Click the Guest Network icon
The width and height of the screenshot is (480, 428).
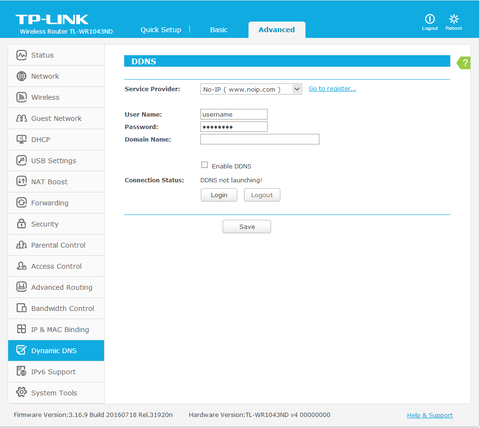tap(21, 118)
